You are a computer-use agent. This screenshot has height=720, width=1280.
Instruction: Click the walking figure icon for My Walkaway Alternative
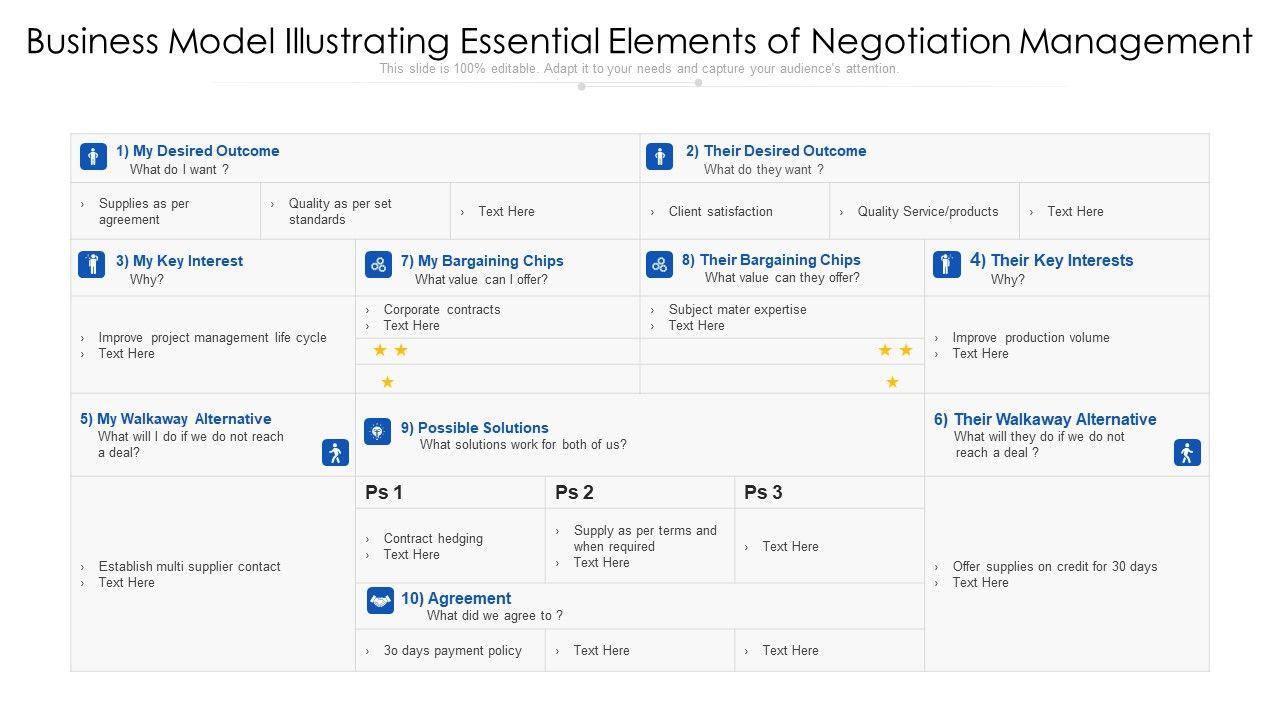335,453
